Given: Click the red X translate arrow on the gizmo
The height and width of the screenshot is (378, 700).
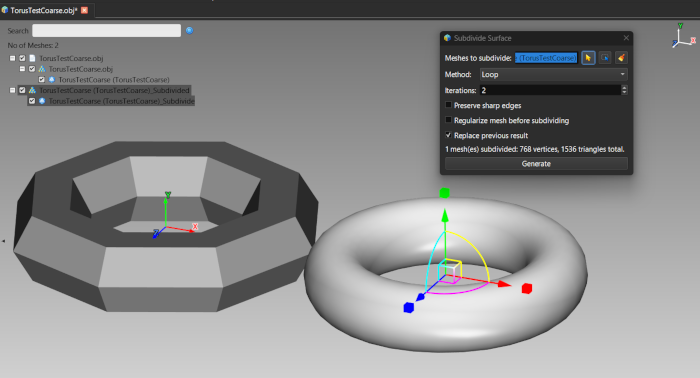Looking at the screenshot, I should [x=504, y=284].
